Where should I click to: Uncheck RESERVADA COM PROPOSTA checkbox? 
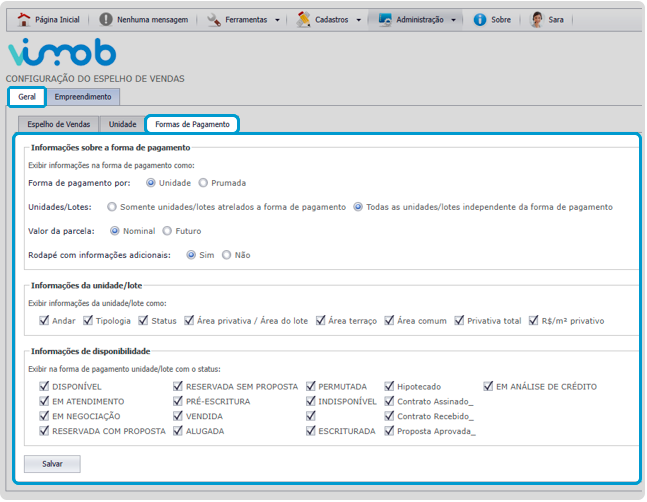pos(44,431)
